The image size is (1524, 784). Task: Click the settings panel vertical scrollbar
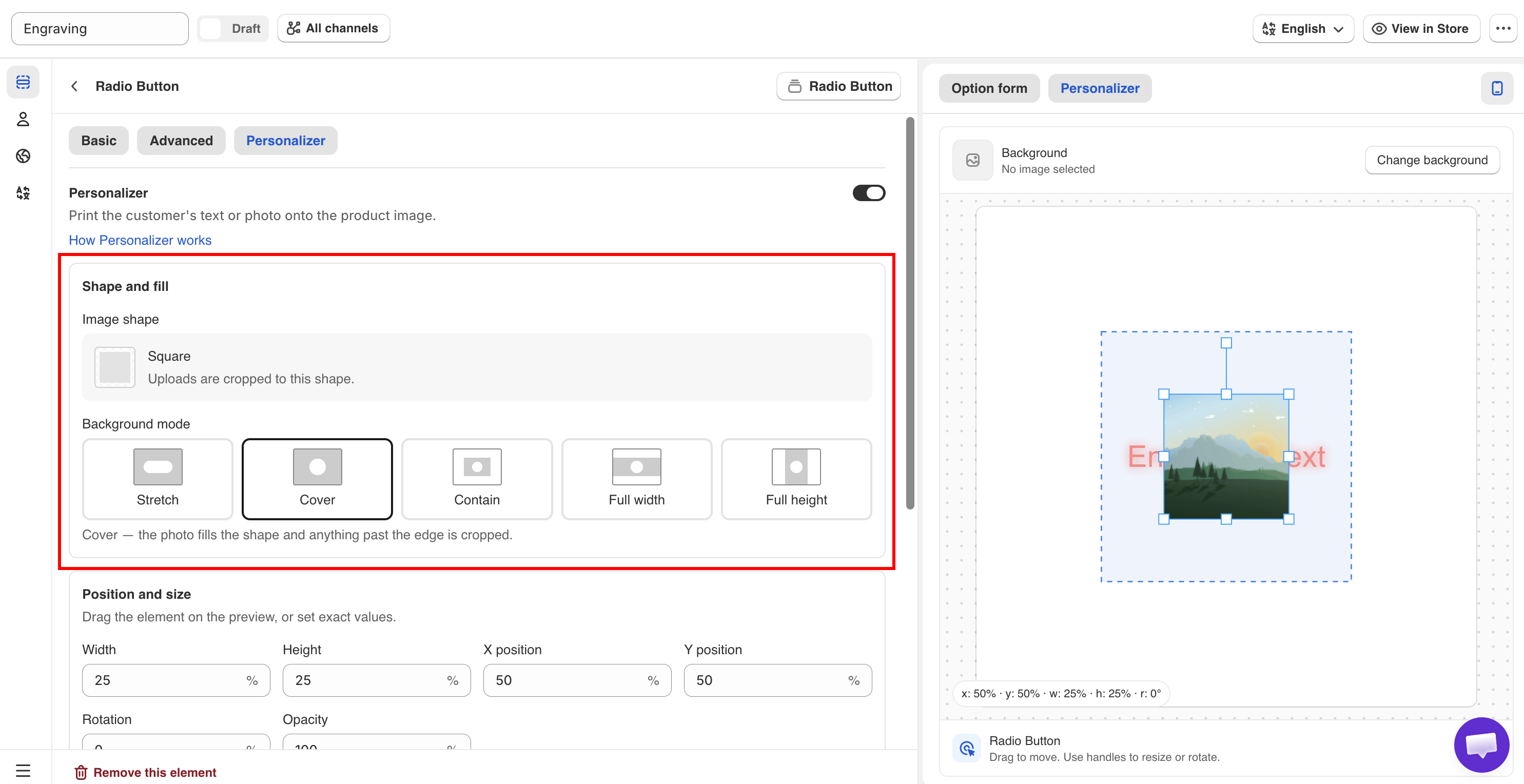point(910,313)
